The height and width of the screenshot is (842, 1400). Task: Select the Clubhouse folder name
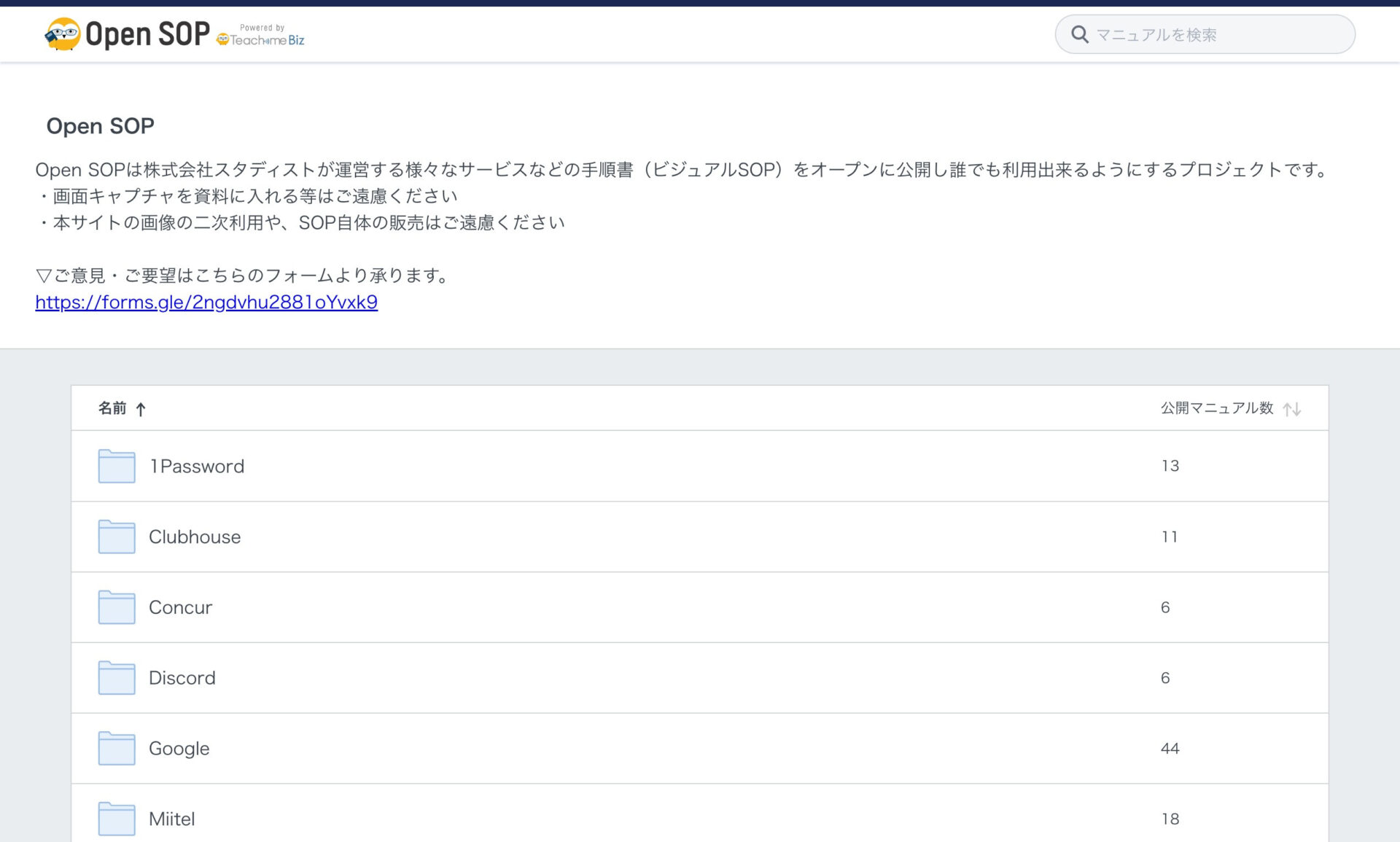(195, 537)
